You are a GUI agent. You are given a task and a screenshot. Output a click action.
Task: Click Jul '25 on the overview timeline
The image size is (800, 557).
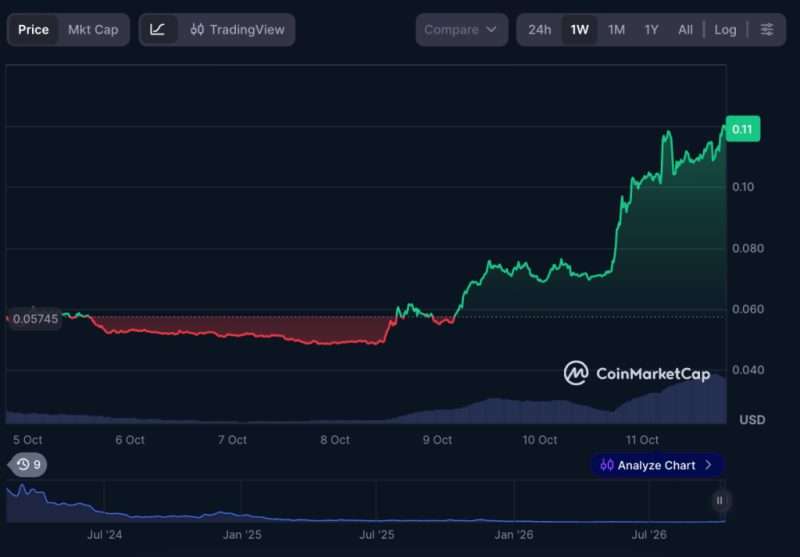(377, 535)
